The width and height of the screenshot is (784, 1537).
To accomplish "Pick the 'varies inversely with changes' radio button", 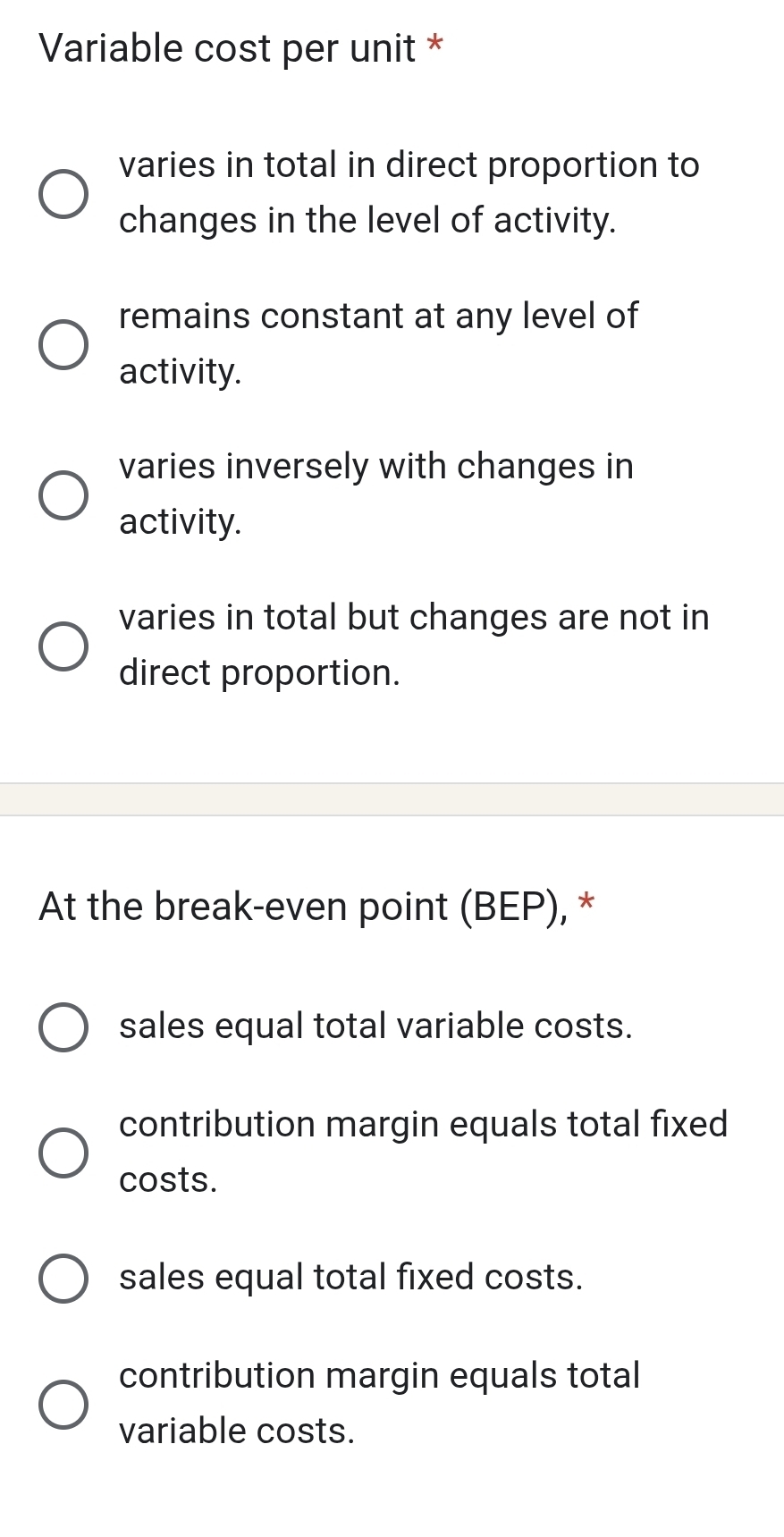I will [63, 494].
